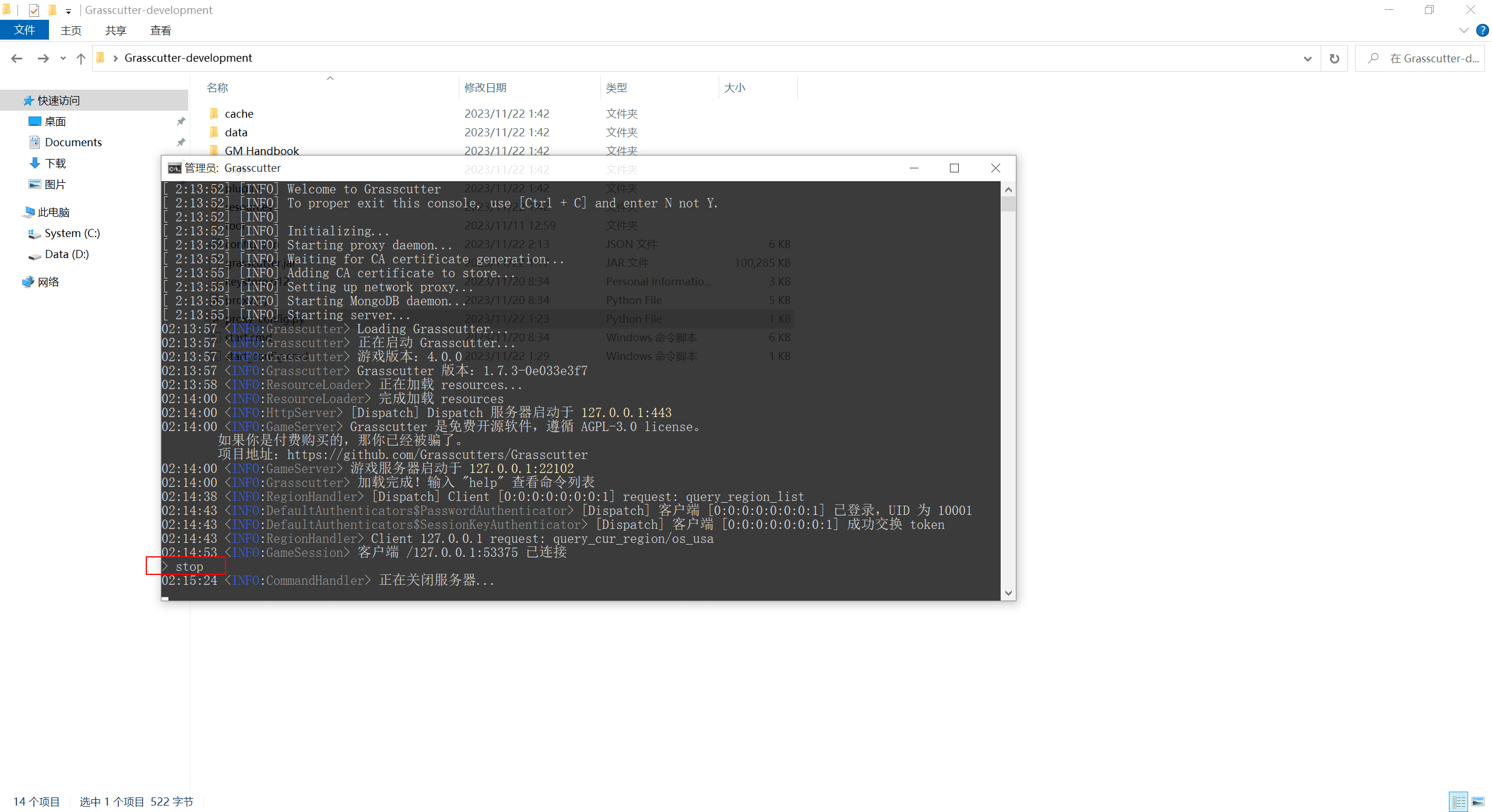
Task: Select Documents in the navigation pane
Action: coord(73,142)
